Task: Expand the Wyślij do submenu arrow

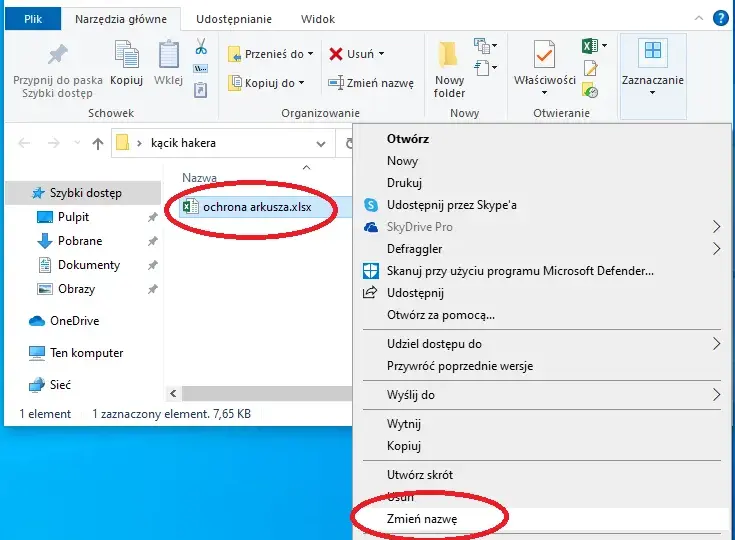Action: [x=716, y=395]
